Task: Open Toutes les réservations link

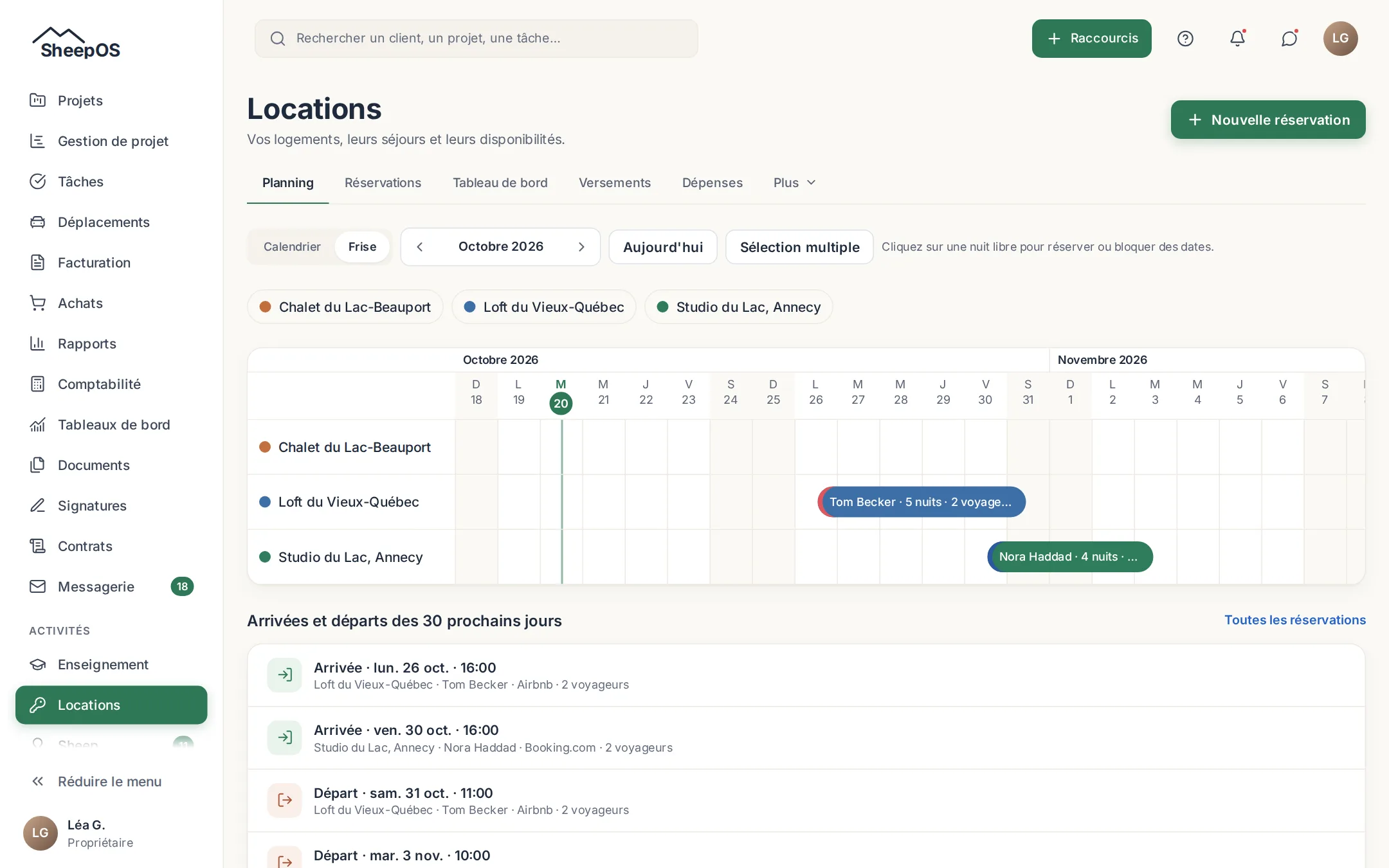Action: 1295,620
